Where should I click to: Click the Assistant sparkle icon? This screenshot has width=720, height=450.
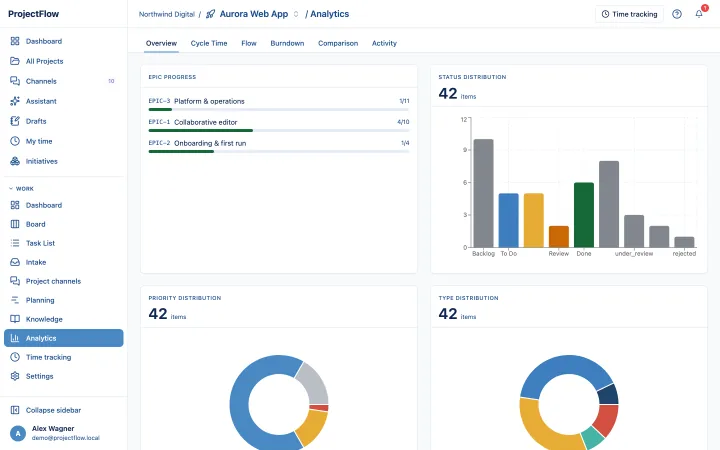(x=15, y=101)
